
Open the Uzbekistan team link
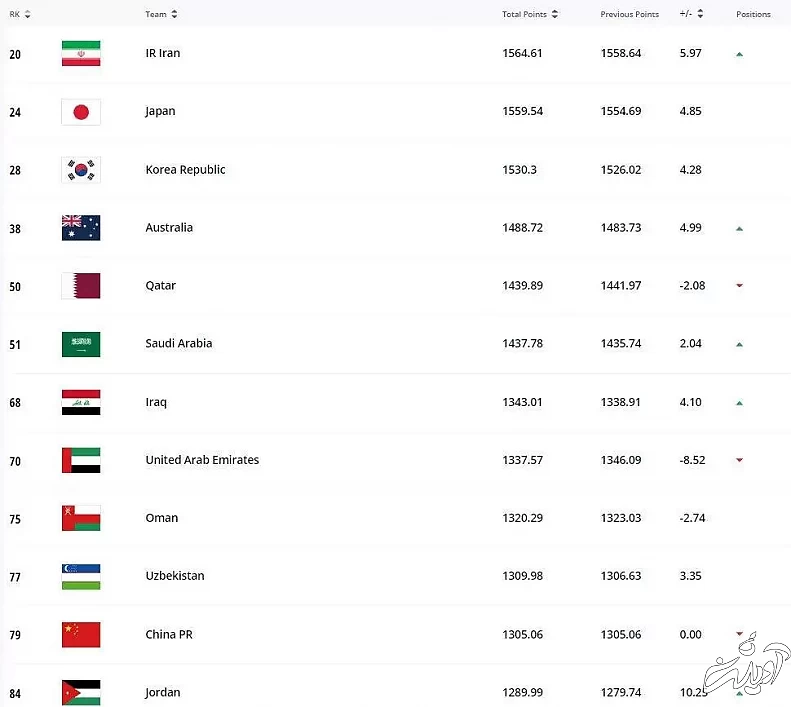pos(175,576)
